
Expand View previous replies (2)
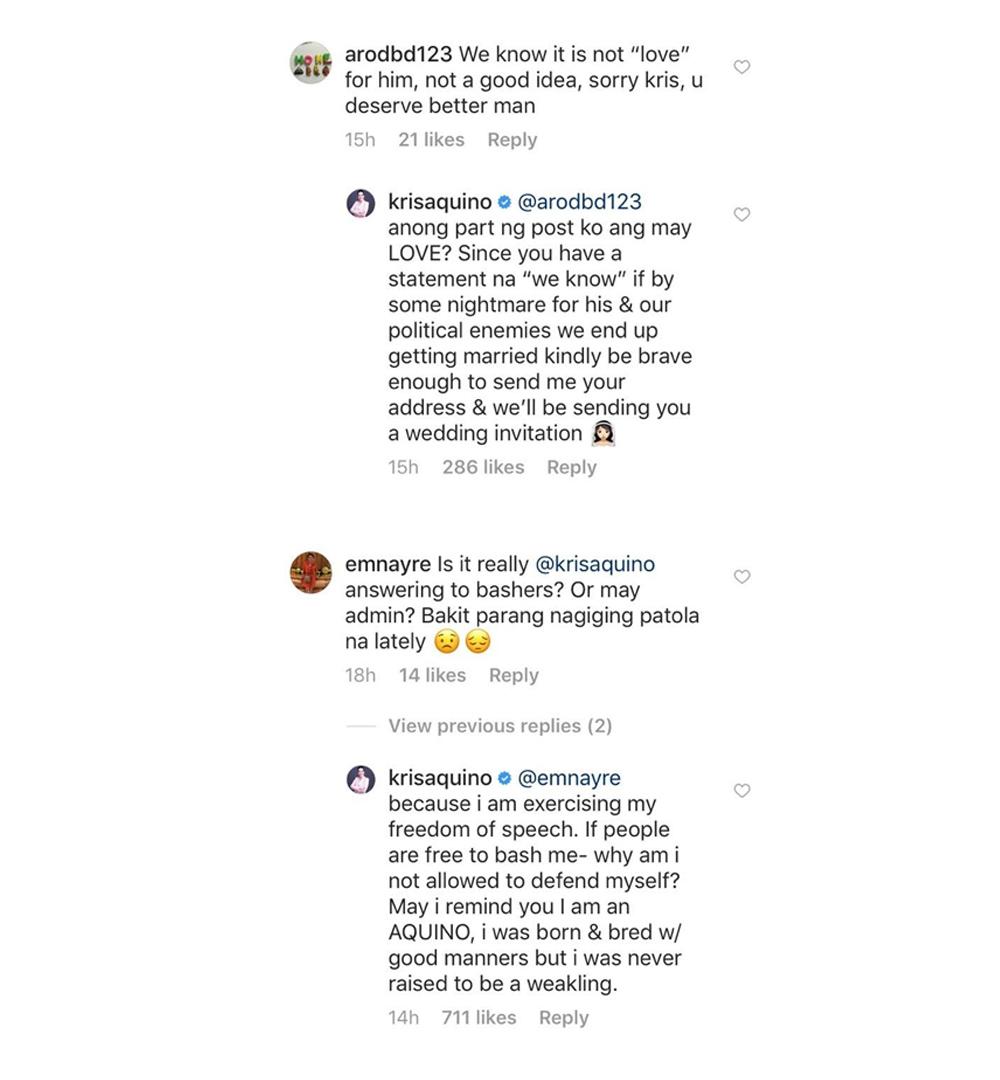(499, 726)
